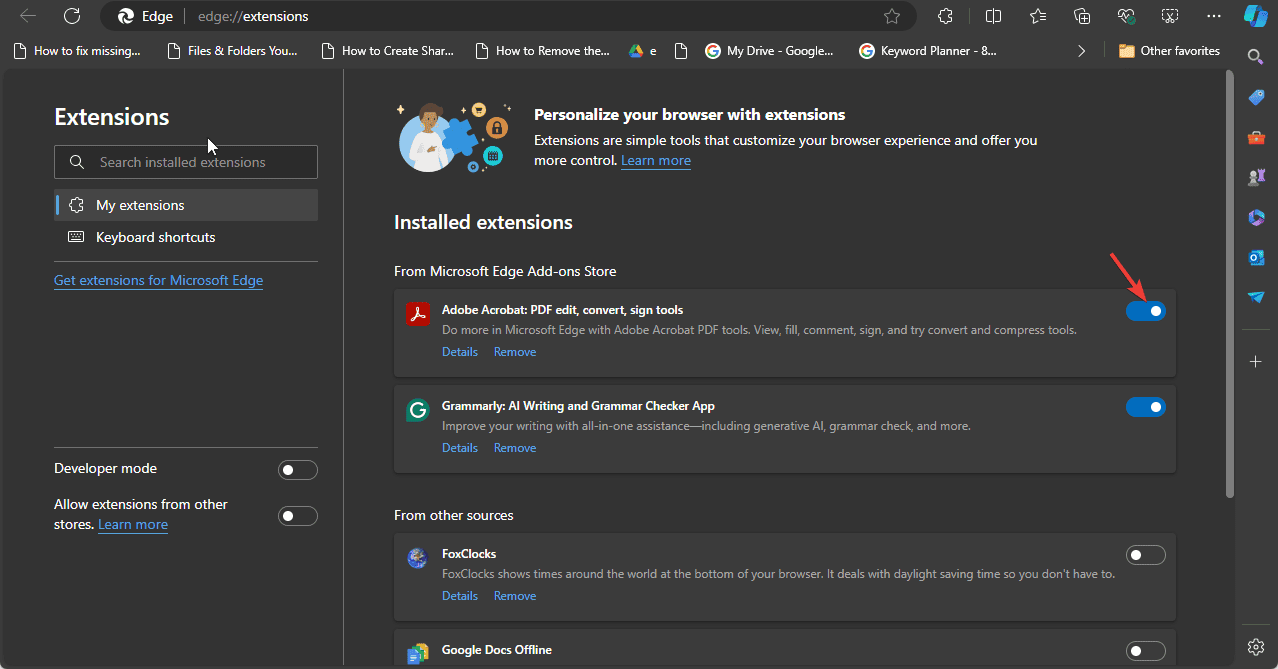This screenshot has width=1278, height=669.
Task: Click the 'From other sources' label
Action: (454, 515)
